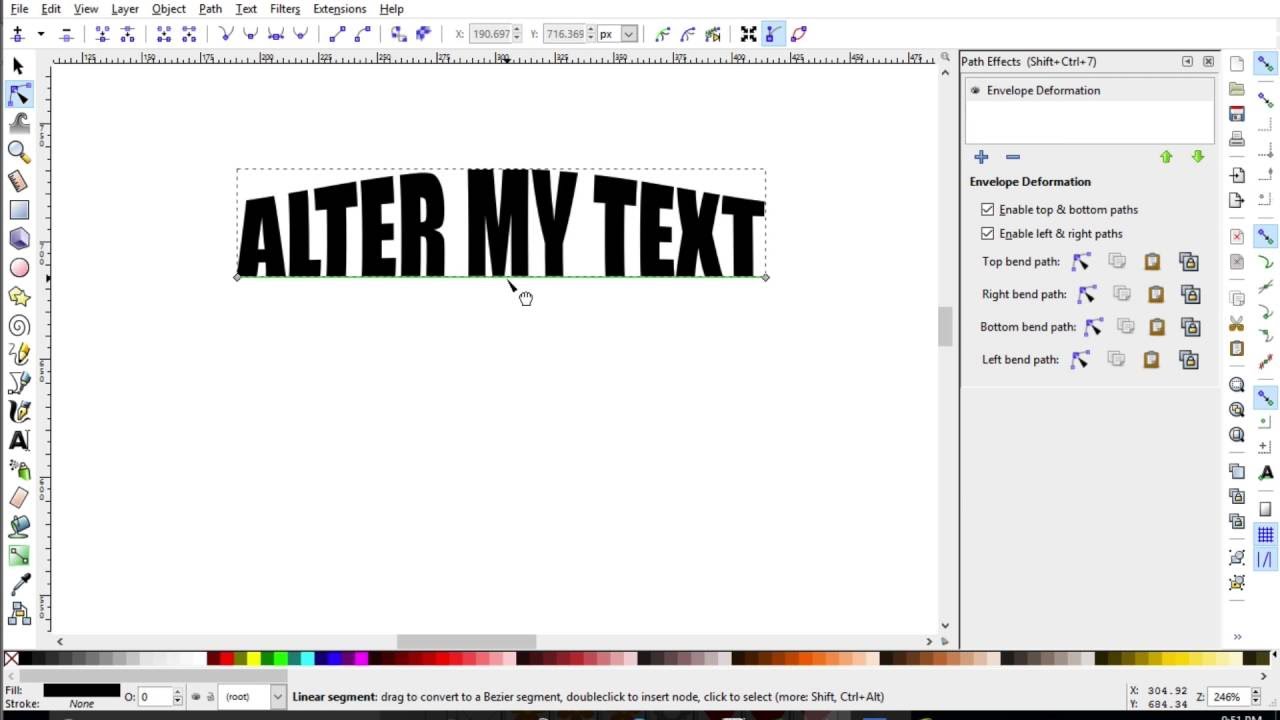Toggle Show Bezier handles button

coord(773,34)
